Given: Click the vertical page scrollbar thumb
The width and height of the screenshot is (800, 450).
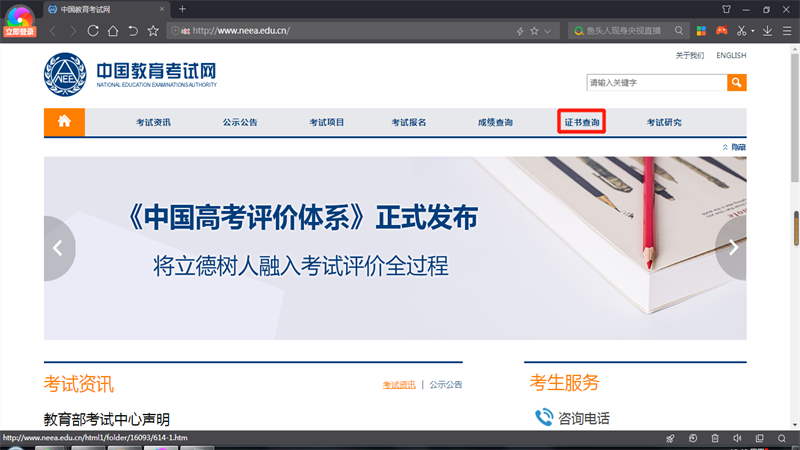Looking at the screenshot, I should tap(795, 117).
